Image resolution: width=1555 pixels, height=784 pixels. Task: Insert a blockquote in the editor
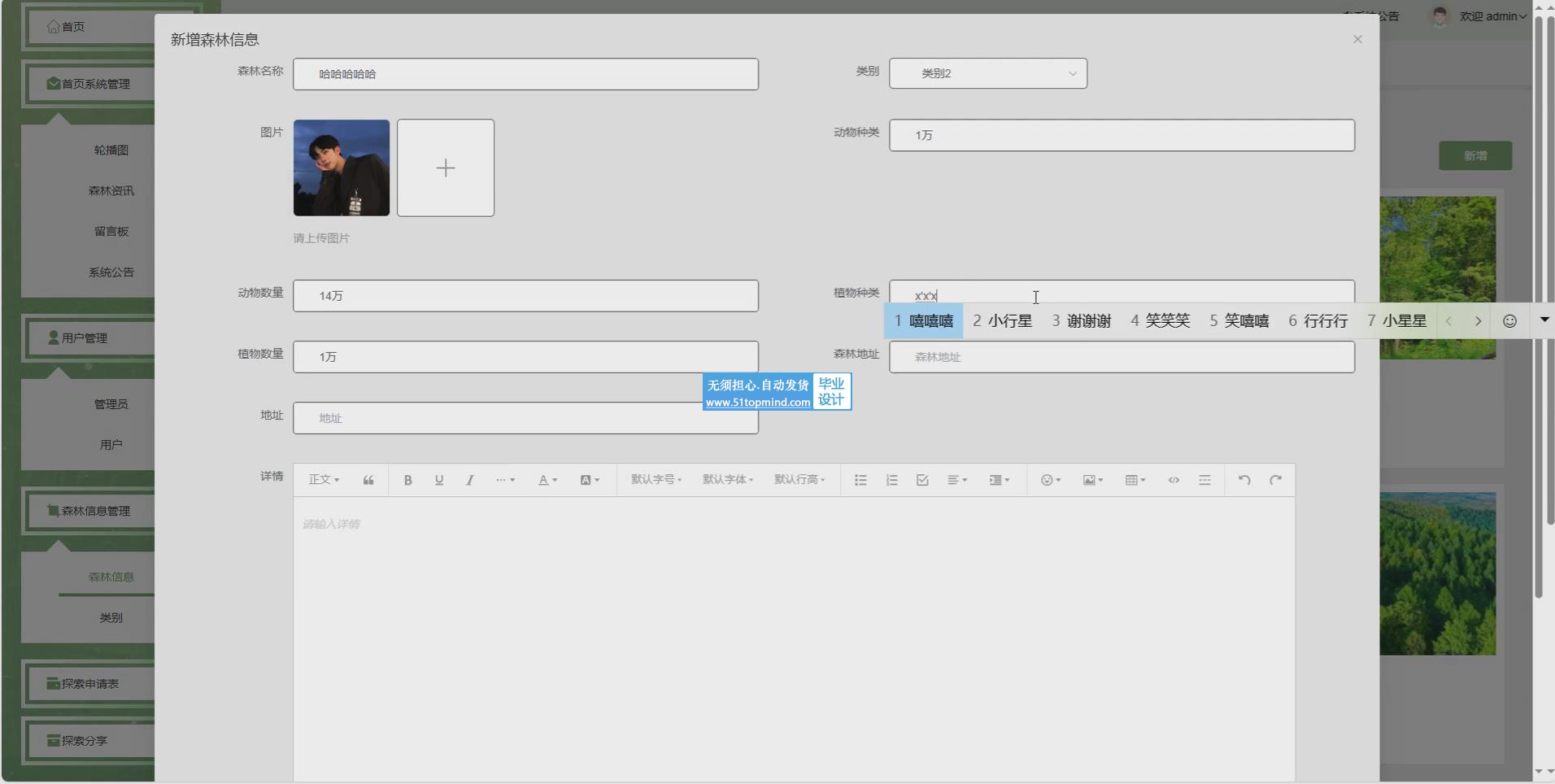tap(368, 480)
